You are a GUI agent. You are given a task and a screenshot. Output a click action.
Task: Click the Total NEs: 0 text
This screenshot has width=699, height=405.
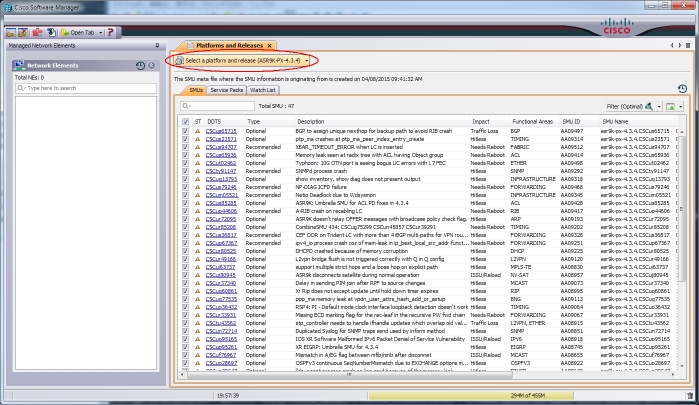pos(29,78)
